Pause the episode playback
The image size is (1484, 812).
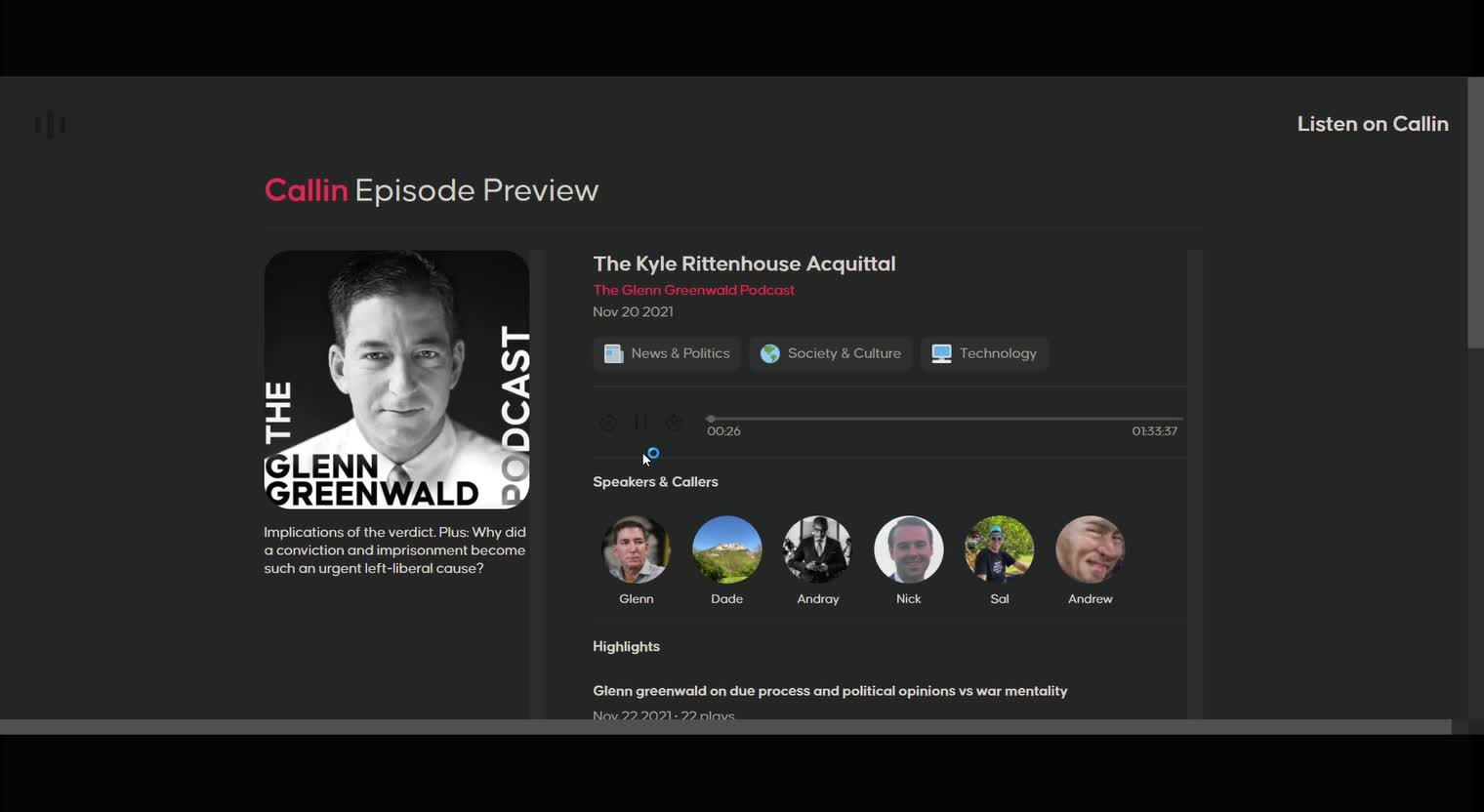[x=640, y=422]
